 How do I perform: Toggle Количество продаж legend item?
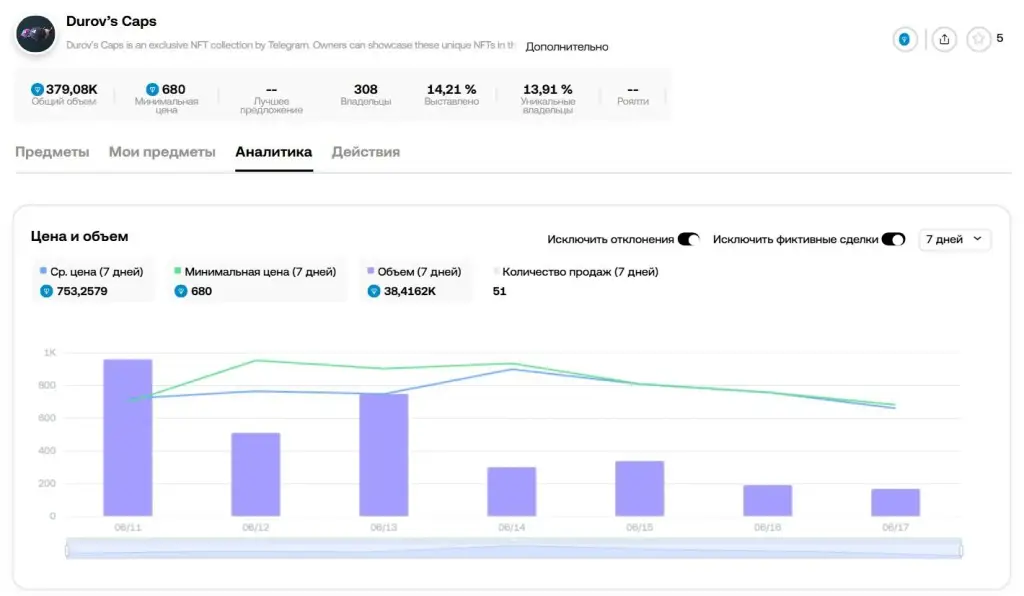click(576, 272)
